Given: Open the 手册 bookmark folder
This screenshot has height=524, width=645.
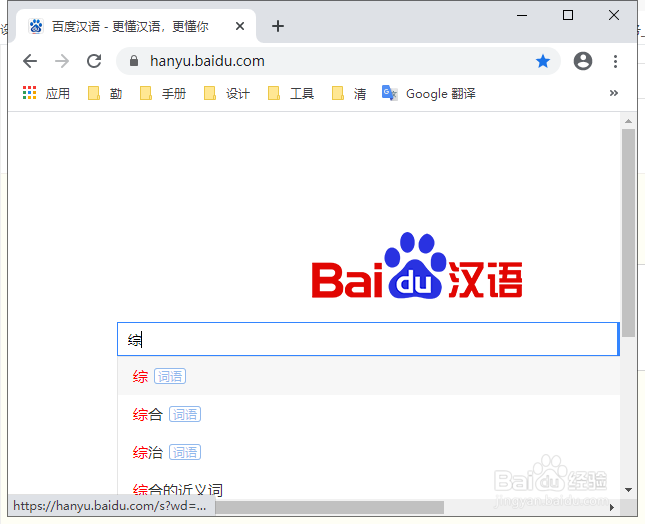Looking at the screenshot, I should click(x=163, y=93).
